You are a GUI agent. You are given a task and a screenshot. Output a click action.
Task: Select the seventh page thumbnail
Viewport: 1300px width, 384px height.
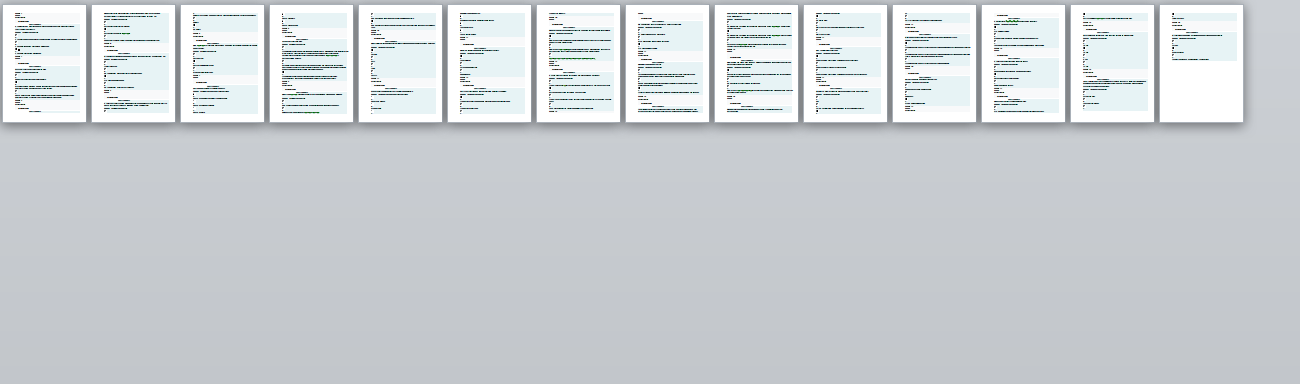(x=578, y=63)
